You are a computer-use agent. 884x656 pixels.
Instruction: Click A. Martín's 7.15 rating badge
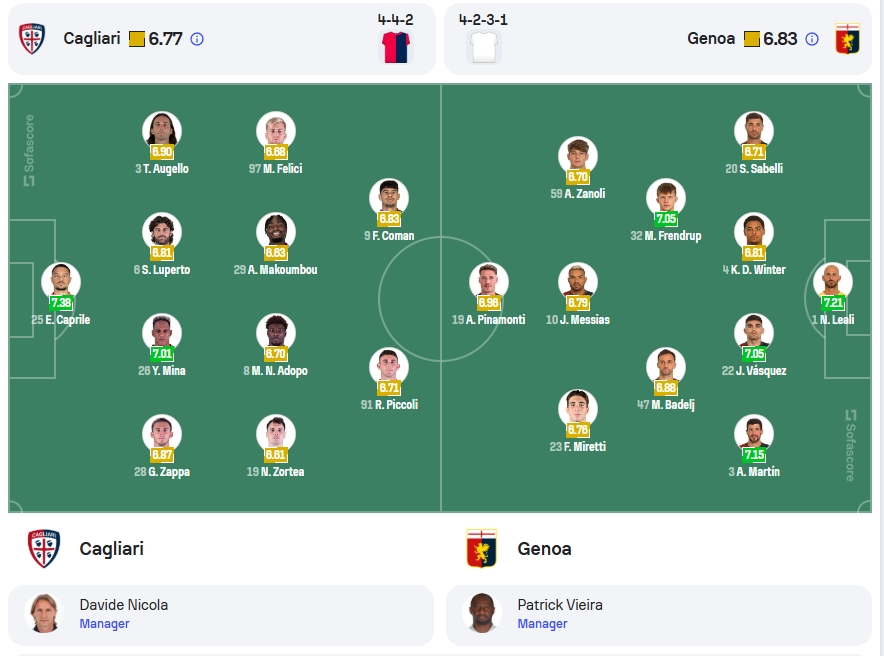point(754,455)
